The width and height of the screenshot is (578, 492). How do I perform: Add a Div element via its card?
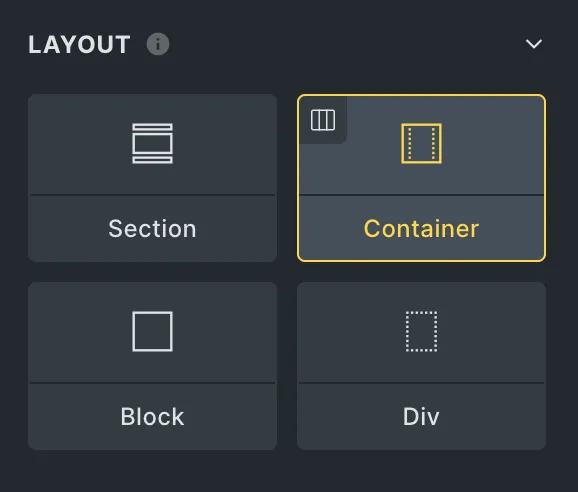421,366
